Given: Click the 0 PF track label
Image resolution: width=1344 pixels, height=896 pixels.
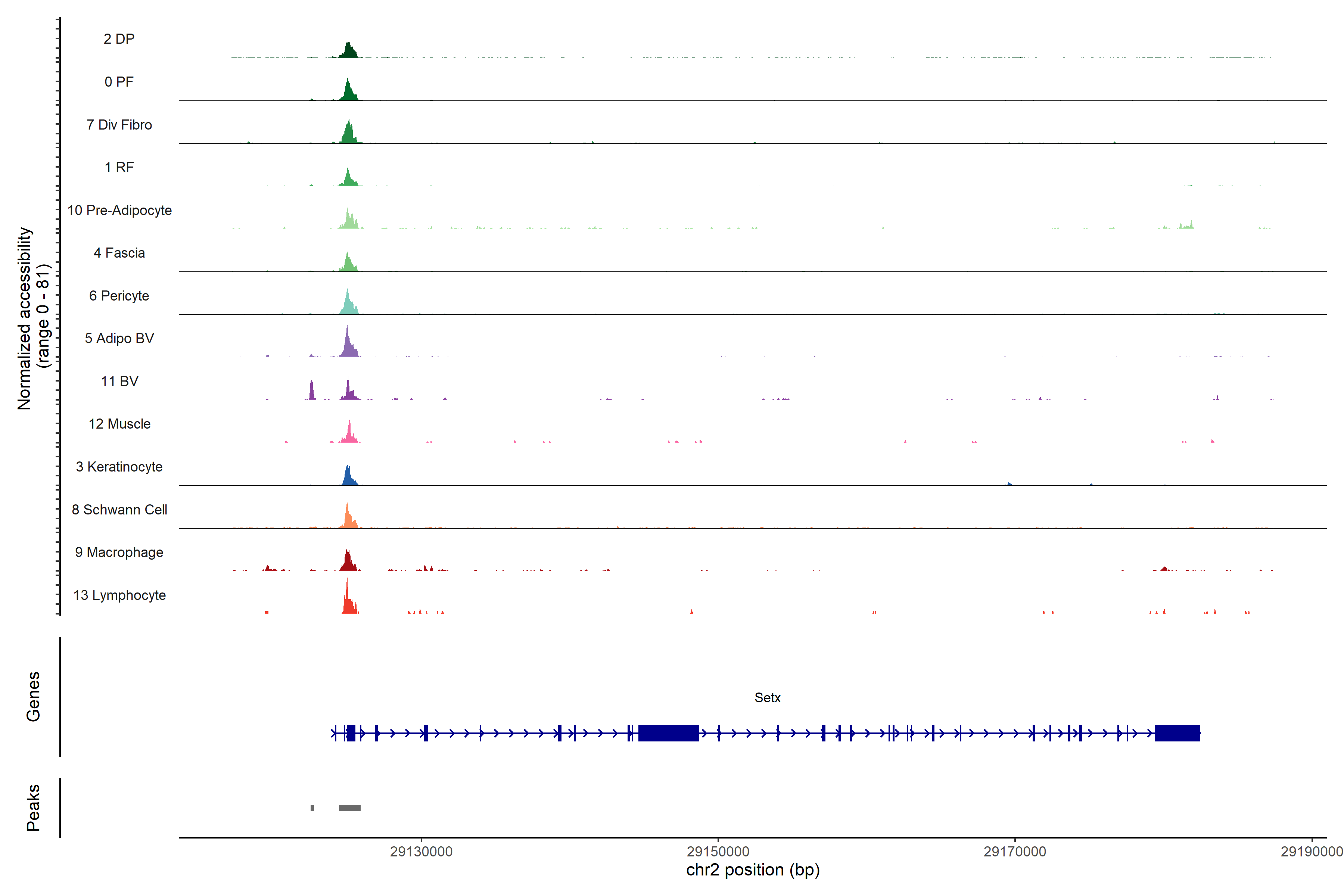Looking at the screenshot, I should click(x=119, y=82).
